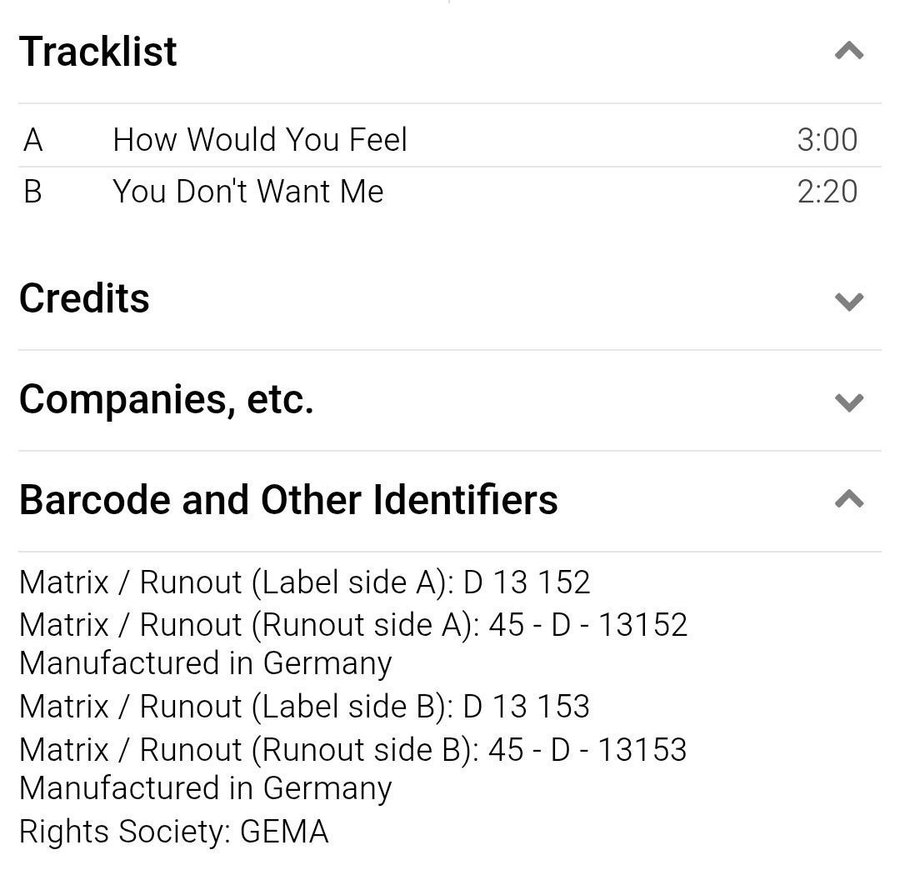Viewport: 900px width, 890px height.
Task: Click the Credits heading text
Action: click(84, 298)
